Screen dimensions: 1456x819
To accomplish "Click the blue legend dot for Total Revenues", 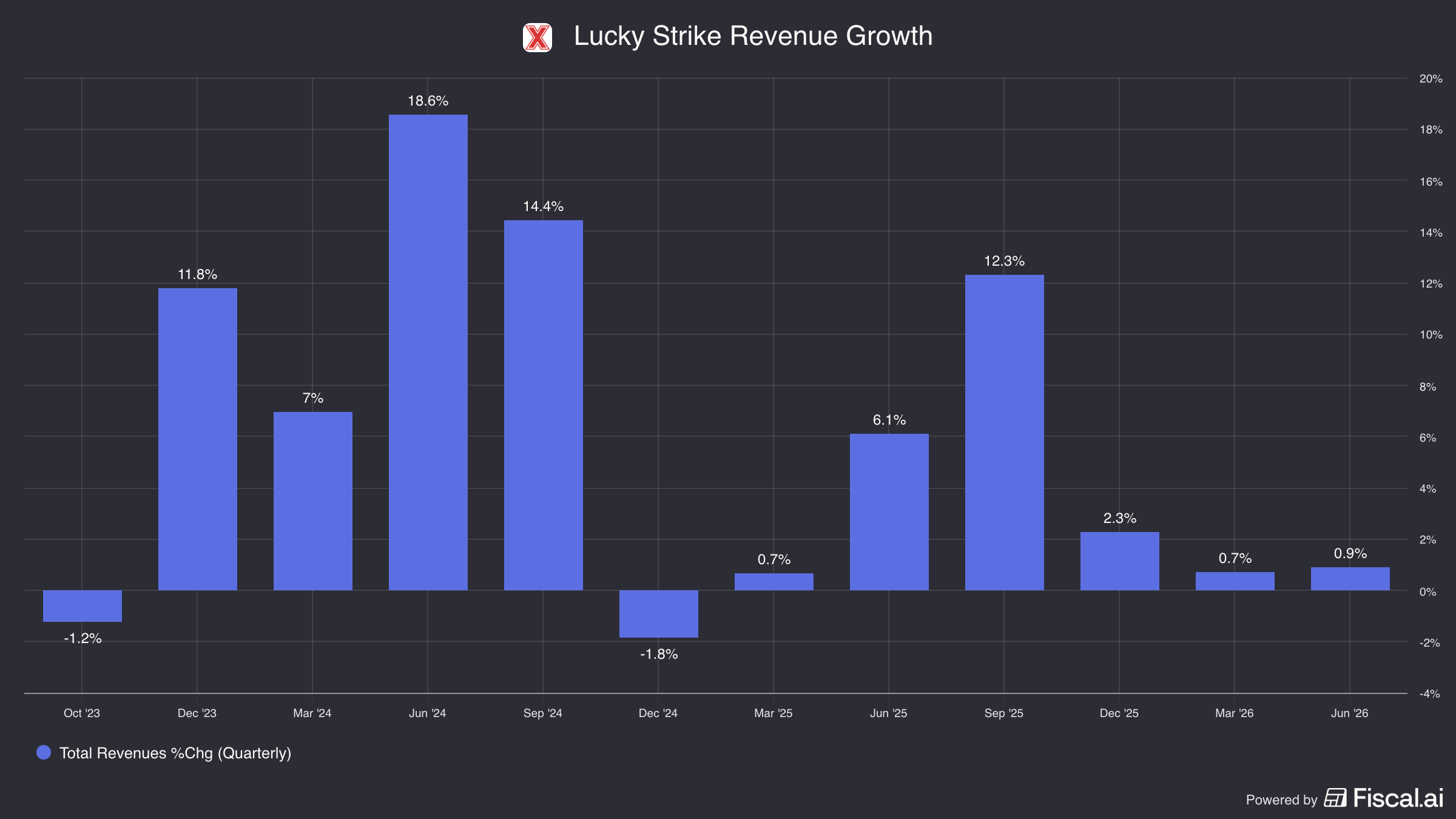I will (44, 752).
